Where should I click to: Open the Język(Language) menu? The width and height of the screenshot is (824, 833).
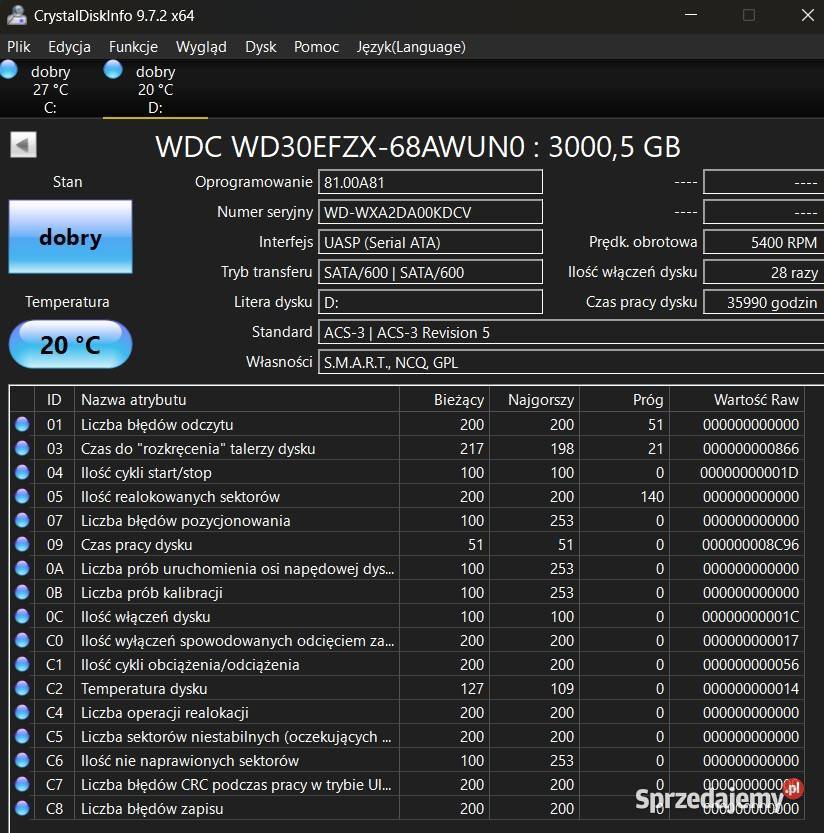(x=411, y=47)
